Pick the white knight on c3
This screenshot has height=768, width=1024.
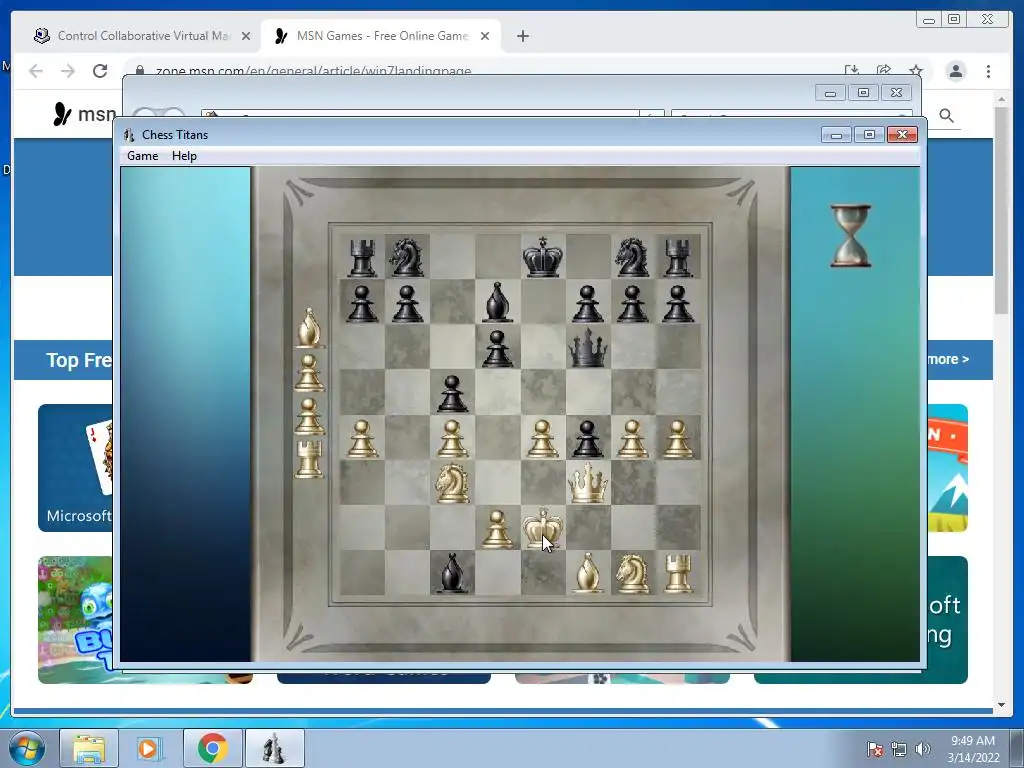452,483
